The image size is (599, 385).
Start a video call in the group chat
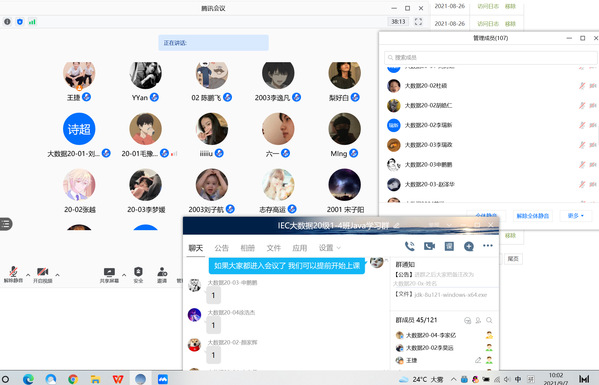coord(429,246)
